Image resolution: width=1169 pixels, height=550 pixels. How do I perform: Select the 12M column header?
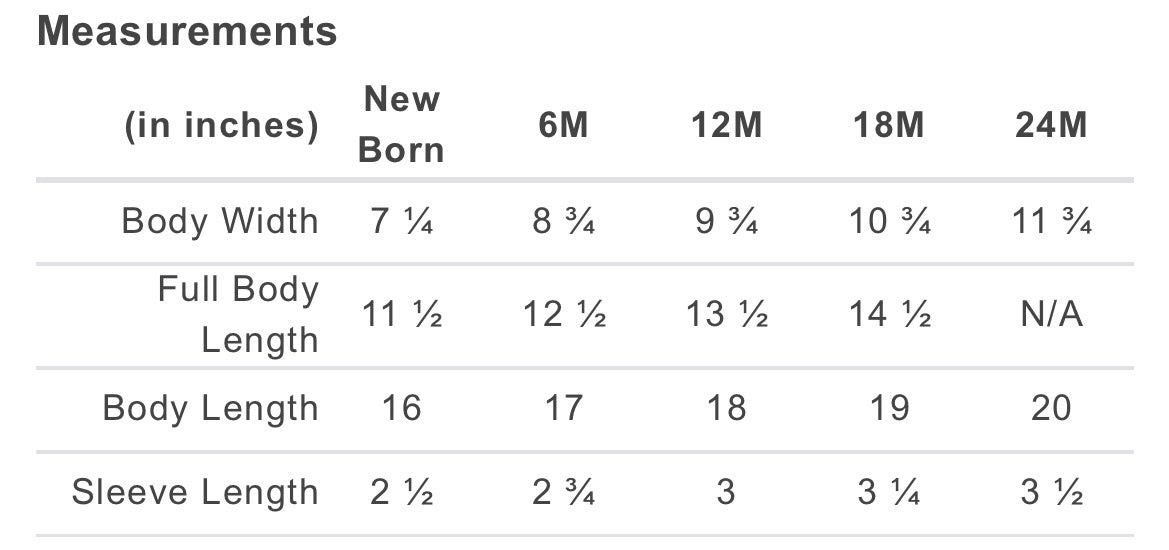(x=726, y=124)
